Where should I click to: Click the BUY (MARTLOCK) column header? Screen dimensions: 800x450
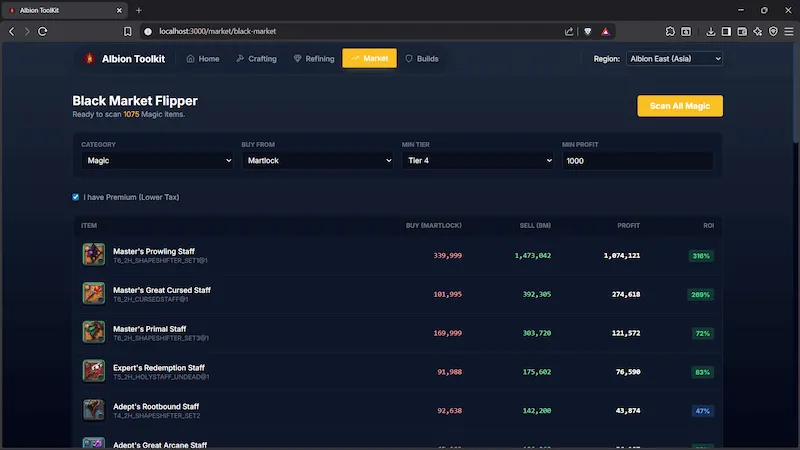pos(434,226)
